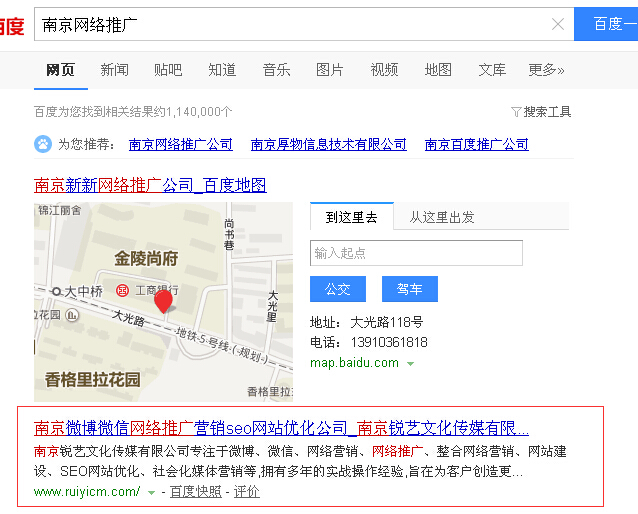
Task: Switch to the 图片 tab
Action: coord(330,70)
